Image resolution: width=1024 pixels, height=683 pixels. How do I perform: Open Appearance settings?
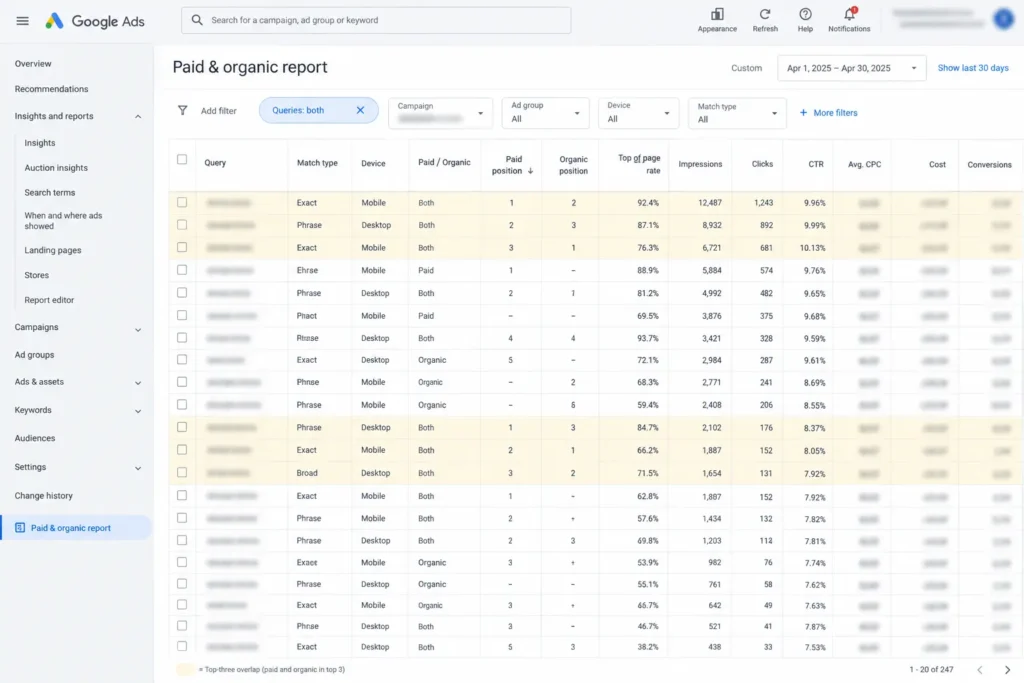pyautogui.click(x=716, y=20)
